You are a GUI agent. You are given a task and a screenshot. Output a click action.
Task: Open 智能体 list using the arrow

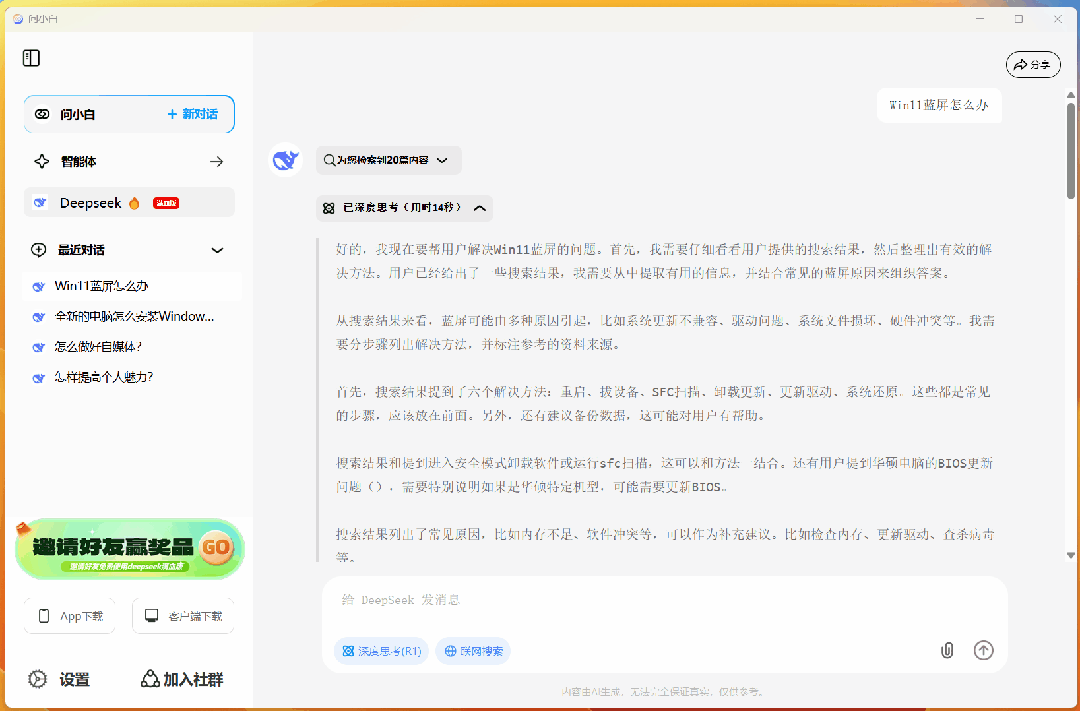click(216, 161)
